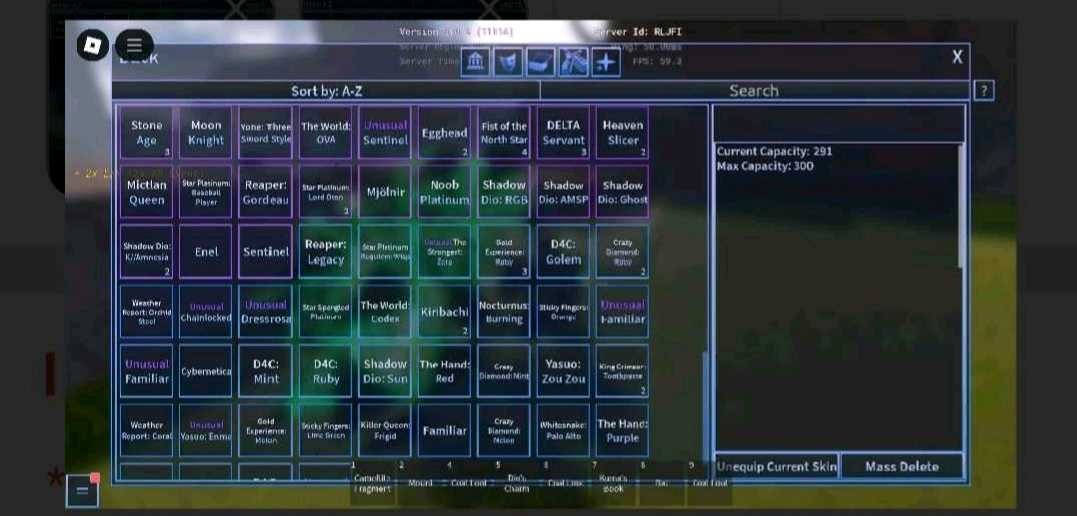Select Weather Report: Orchid Steel skin
This screenshot has width=1077, height=516.
146,311
